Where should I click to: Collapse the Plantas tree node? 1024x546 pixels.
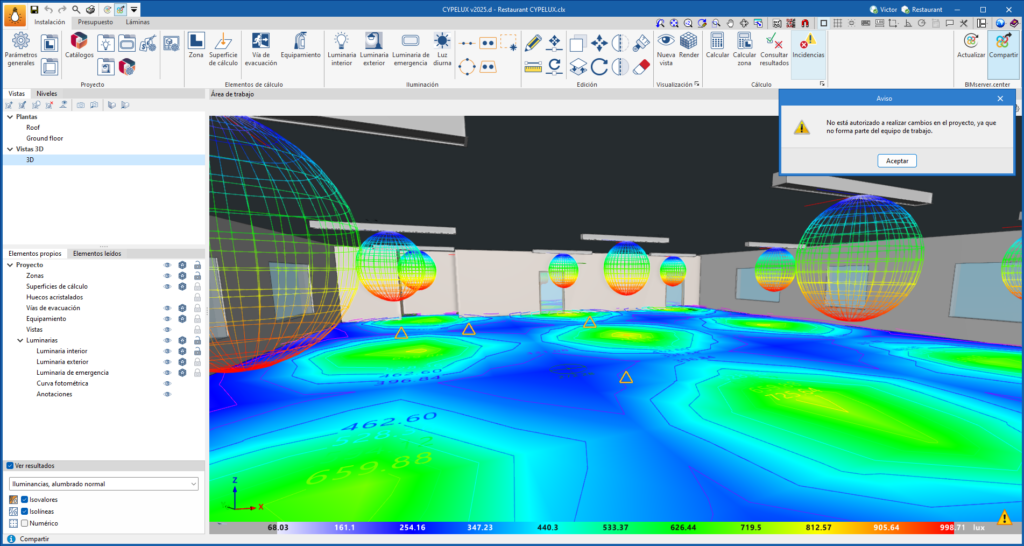tap(10, 117)
